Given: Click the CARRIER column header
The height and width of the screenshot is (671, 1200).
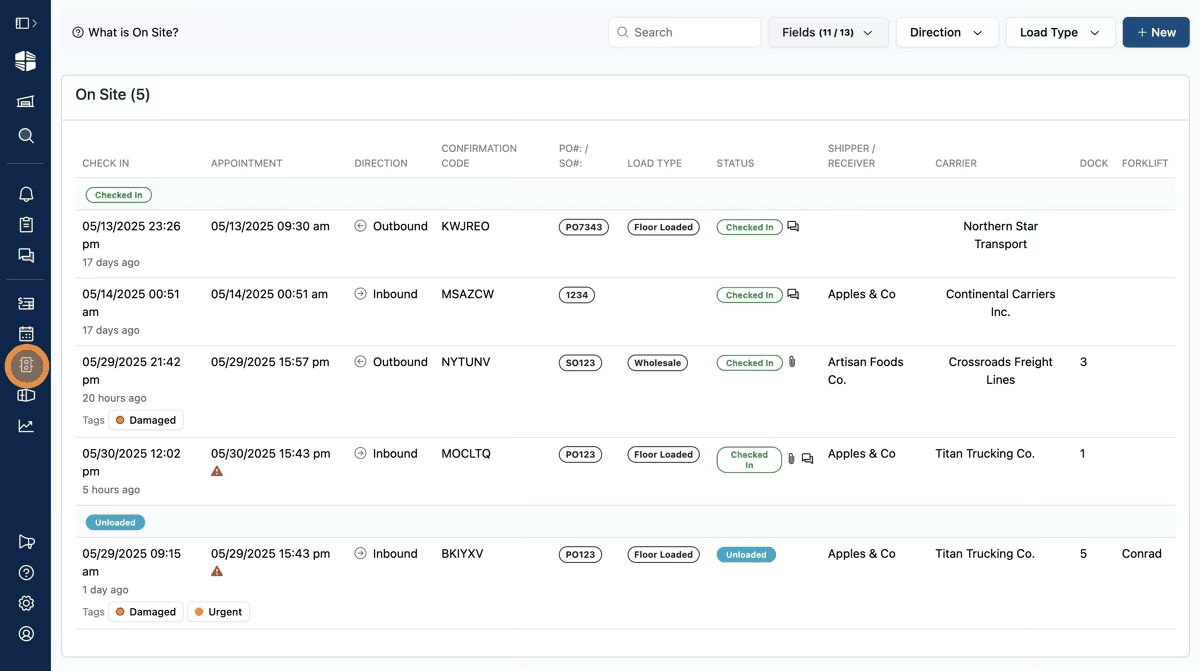Looking at the screenshot, I should pos(956,163).
